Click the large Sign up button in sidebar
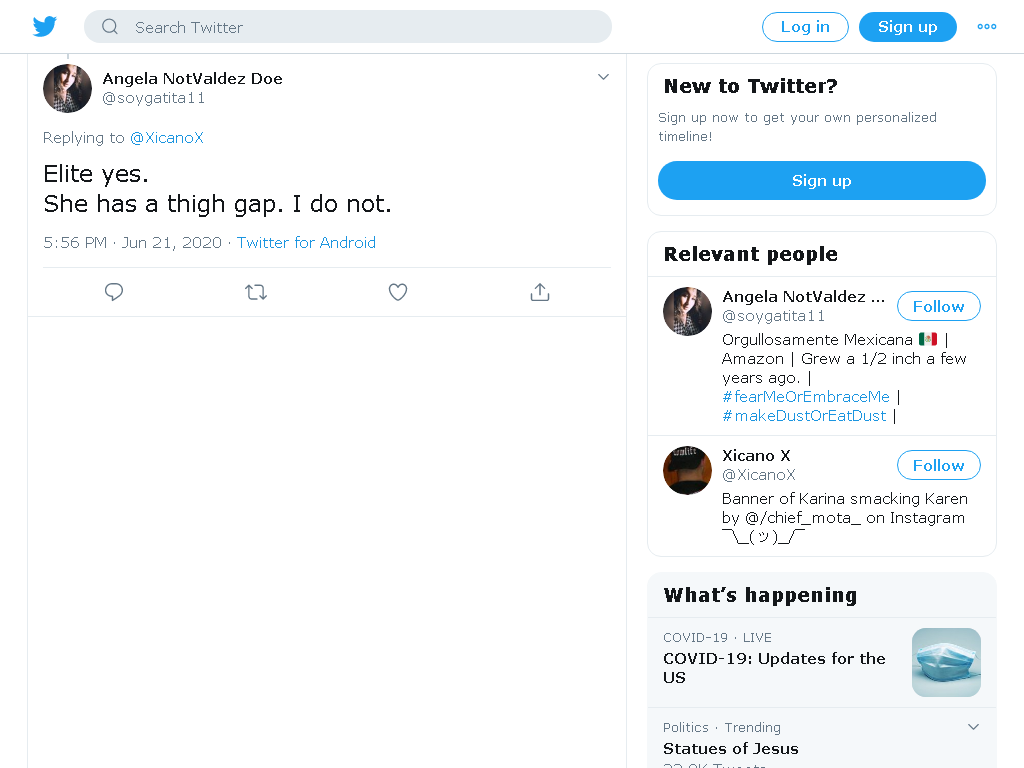The height and width of the screenshot is (768, 1024). [x=822, y=181]
